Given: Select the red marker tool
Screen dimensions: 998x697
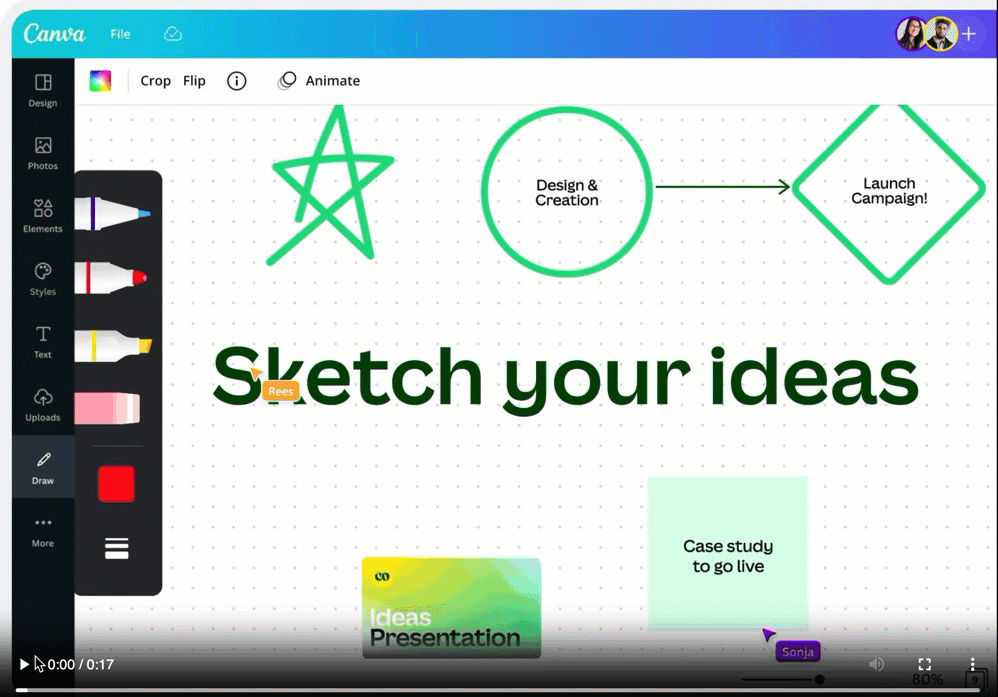Looking at the screenshot, I should click(x=111, y=277).
